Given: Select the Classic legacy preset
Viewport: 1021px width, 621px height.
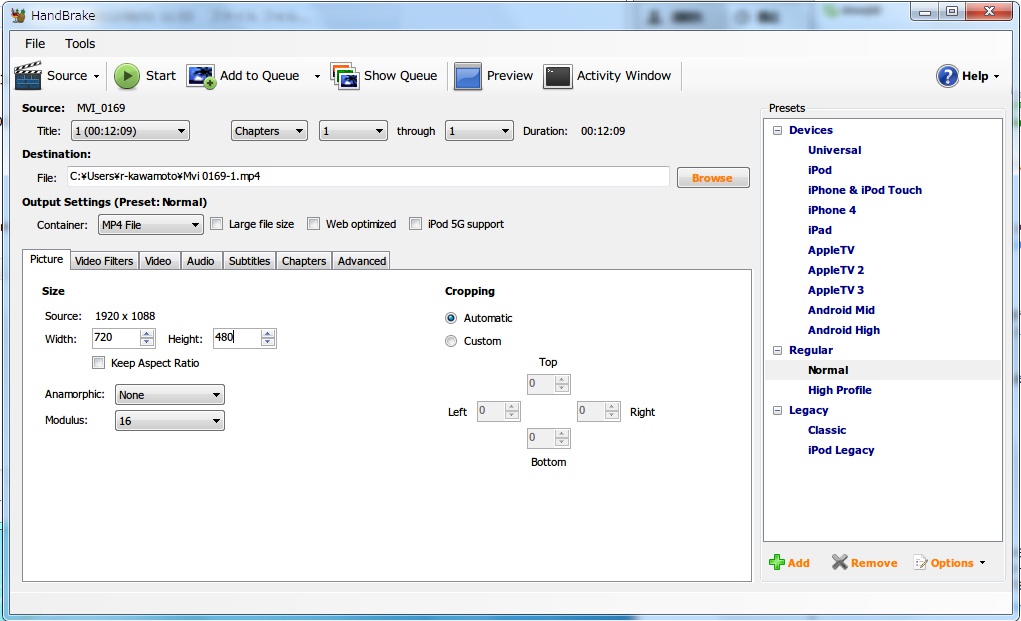Looking at the screenshot, I should click(827, 430).
